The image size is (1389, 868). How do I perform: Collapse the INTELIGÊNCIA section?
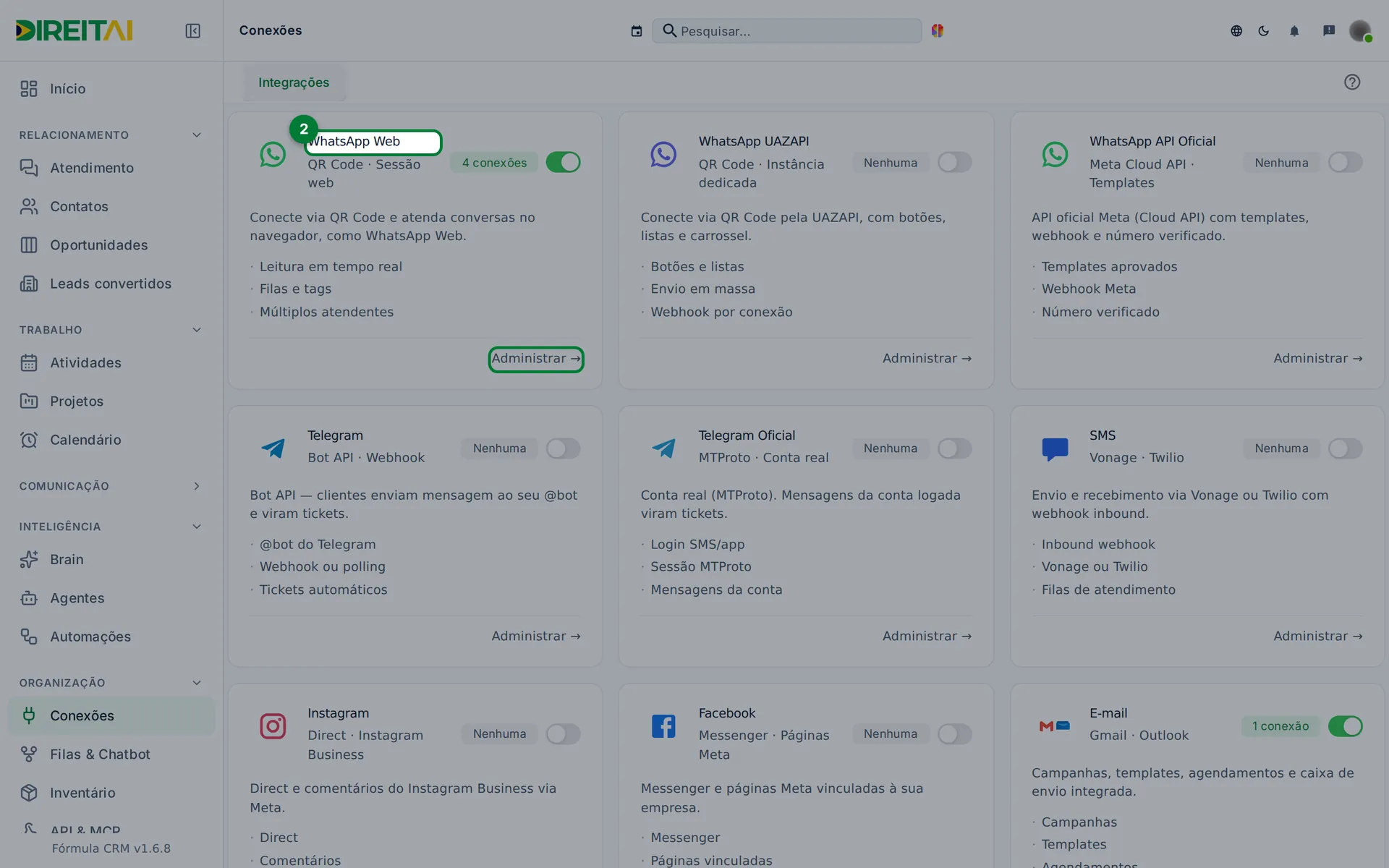(197, 527)
